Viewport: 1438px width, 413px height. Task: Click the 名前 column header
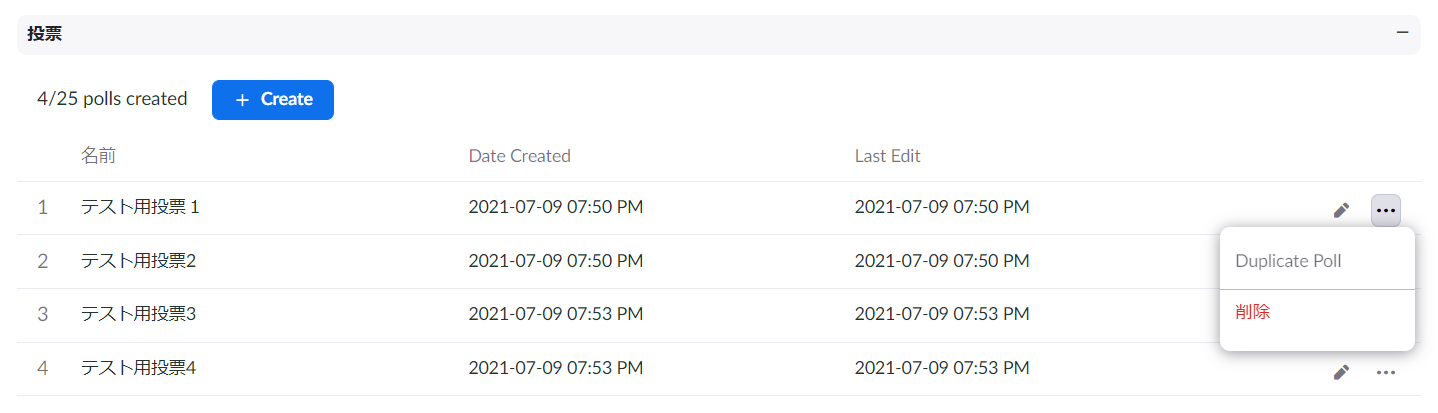[98, 156]
